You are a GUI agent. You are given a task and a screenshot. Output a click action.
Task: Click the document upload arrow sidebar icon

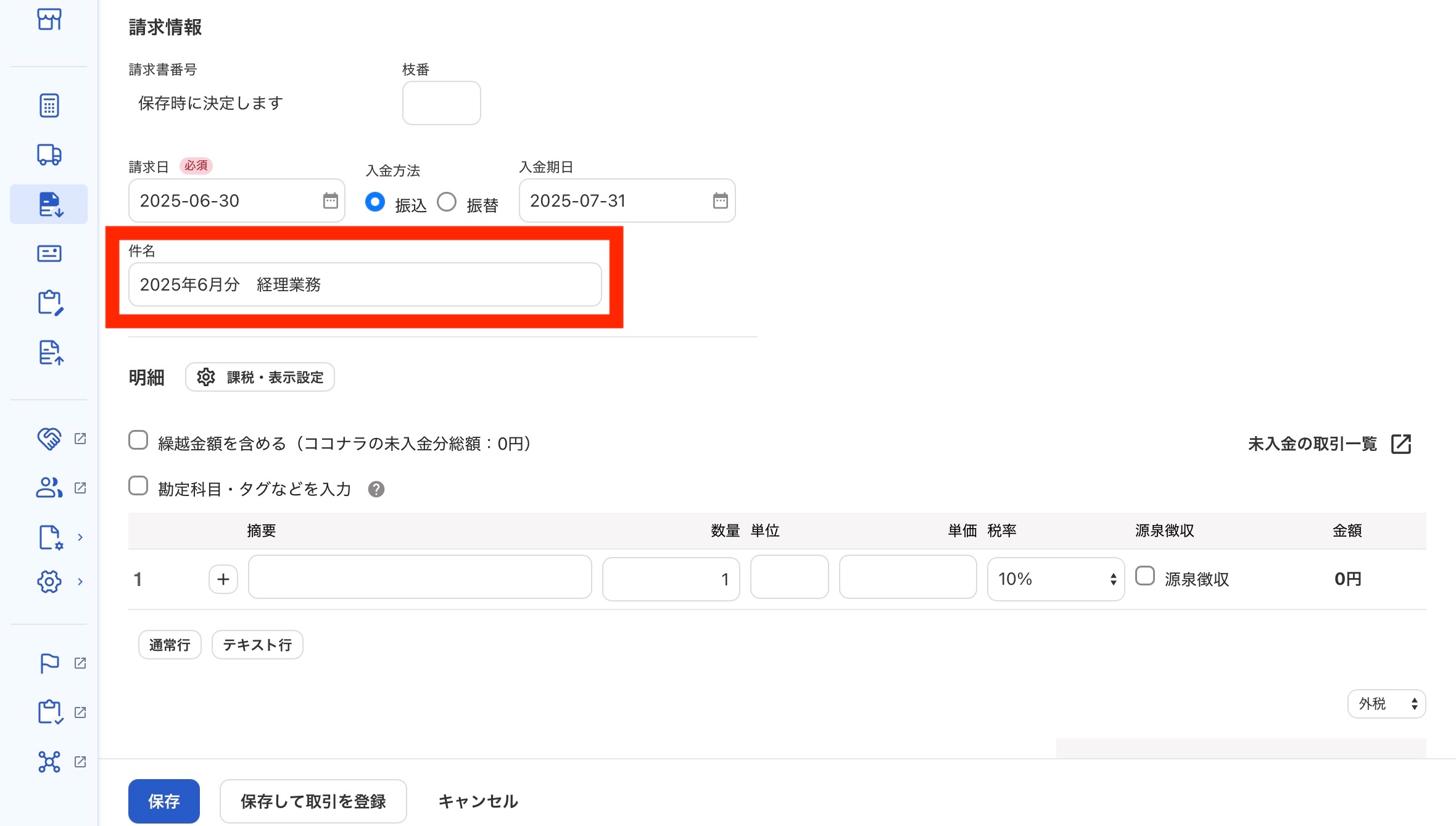pos(50,352)
